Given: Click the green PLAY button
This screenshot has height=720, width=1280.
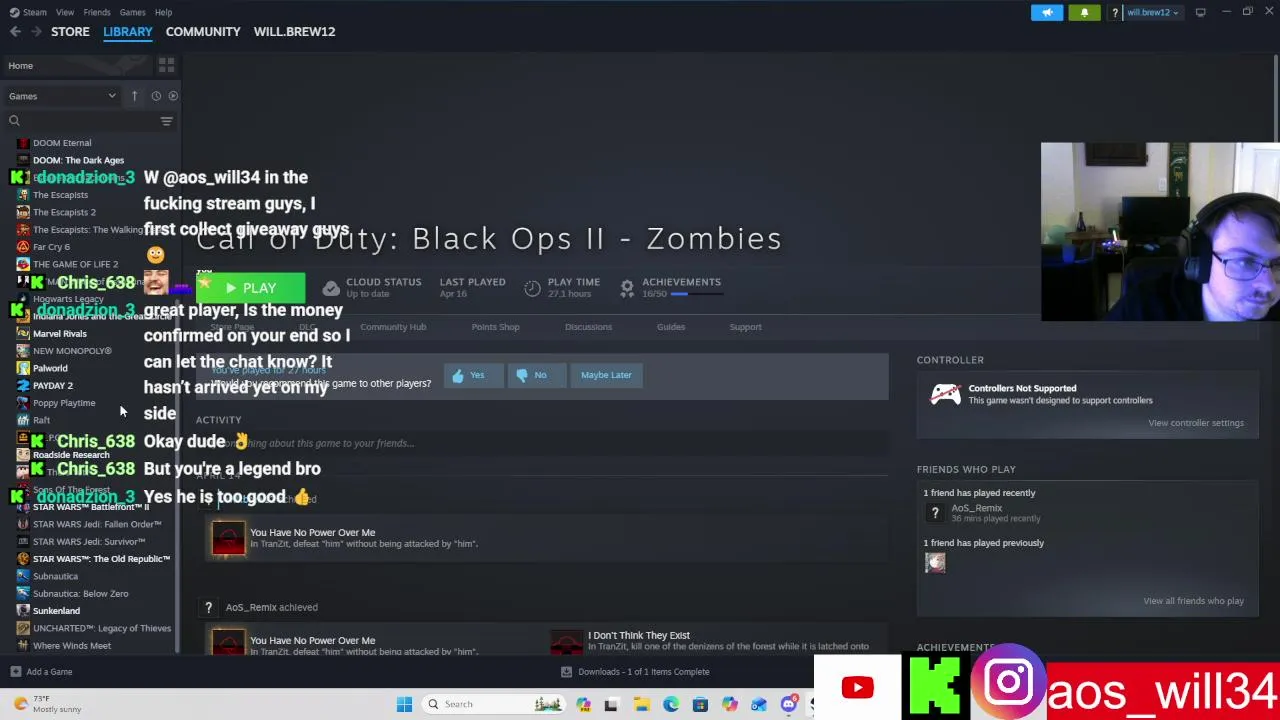Looking at the screenshot, I should tap(251, 288).
